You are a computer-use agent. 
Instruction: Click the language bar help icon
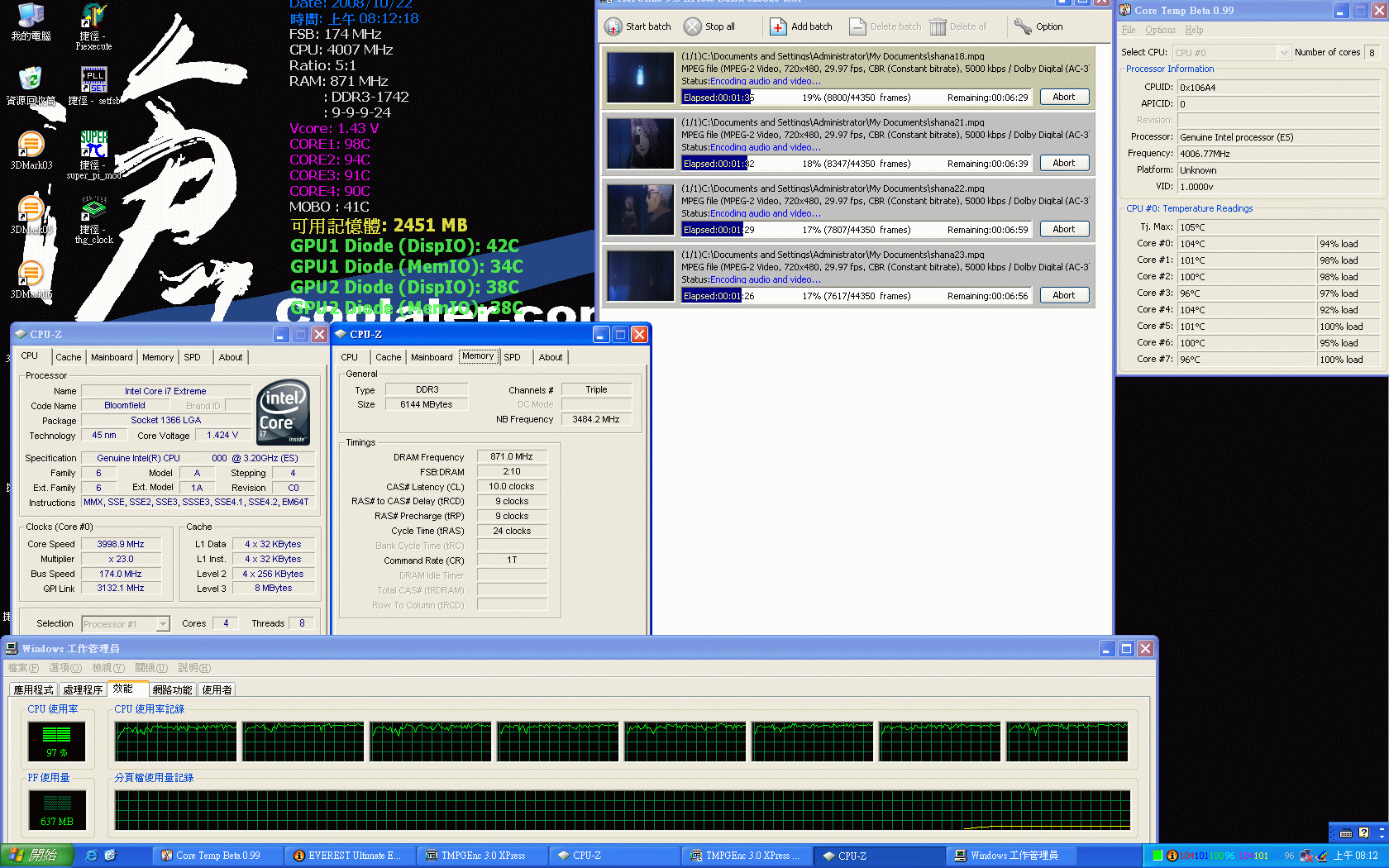[1363, 833]
